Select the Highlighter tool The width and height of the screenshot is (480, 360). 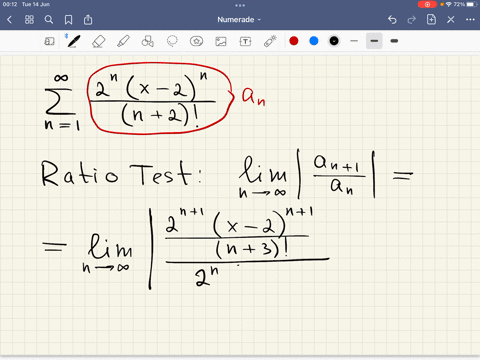click(x=123, y=41)
